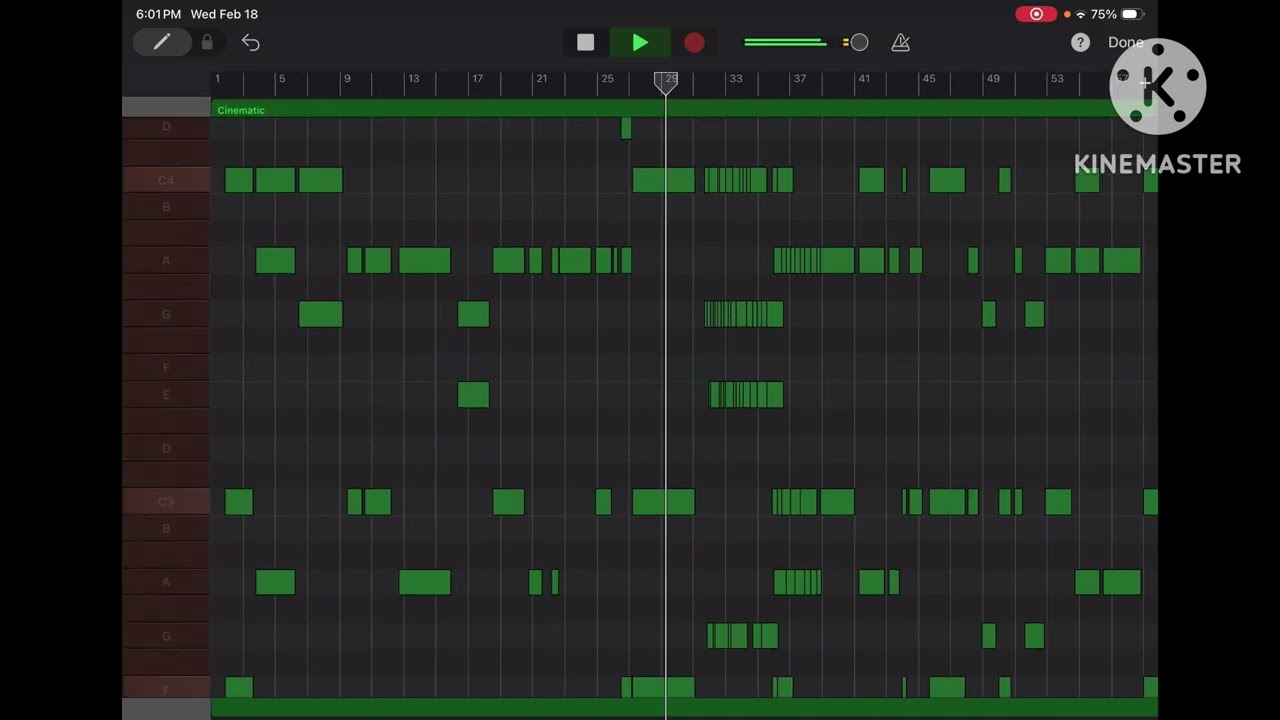Adjust the master volume slider knob
Viewport: 1280px width, 720px height.
tap(859, 42)
